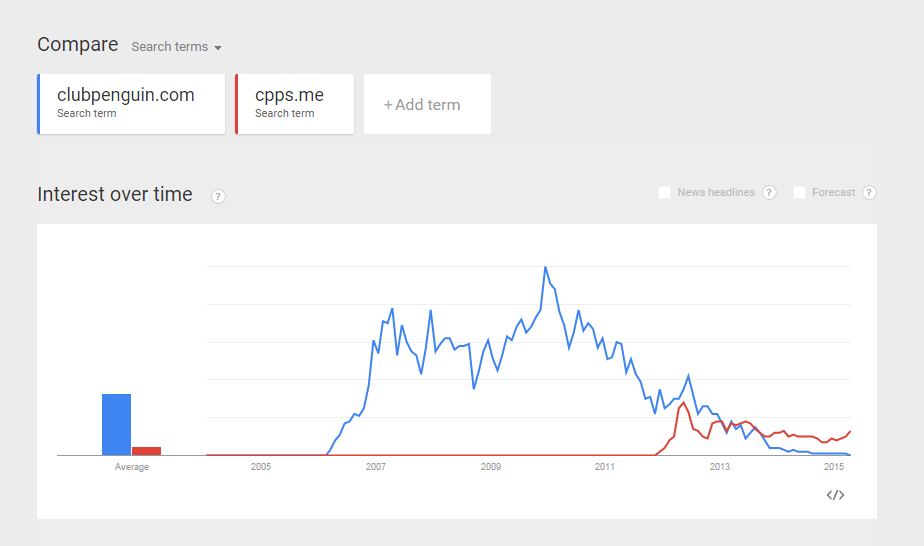The image size is (924, 546).
Task: Click the blue stripe on clubpenguin.com card
Action: pyautogui.click(x=38, y=104)
